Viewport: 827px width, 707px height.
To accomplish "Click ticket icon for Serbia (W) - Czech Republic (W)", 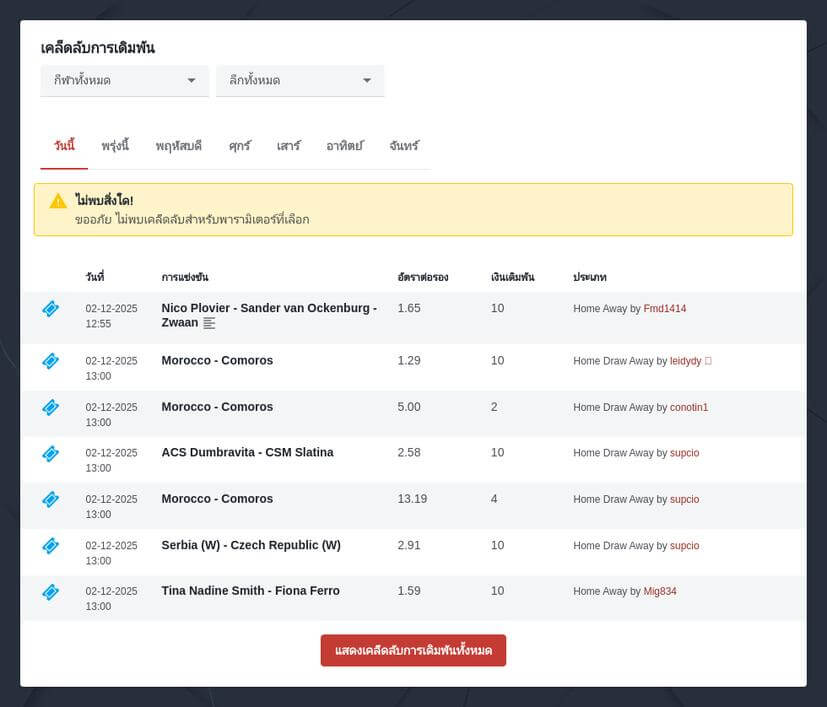I will pos(50,545).
